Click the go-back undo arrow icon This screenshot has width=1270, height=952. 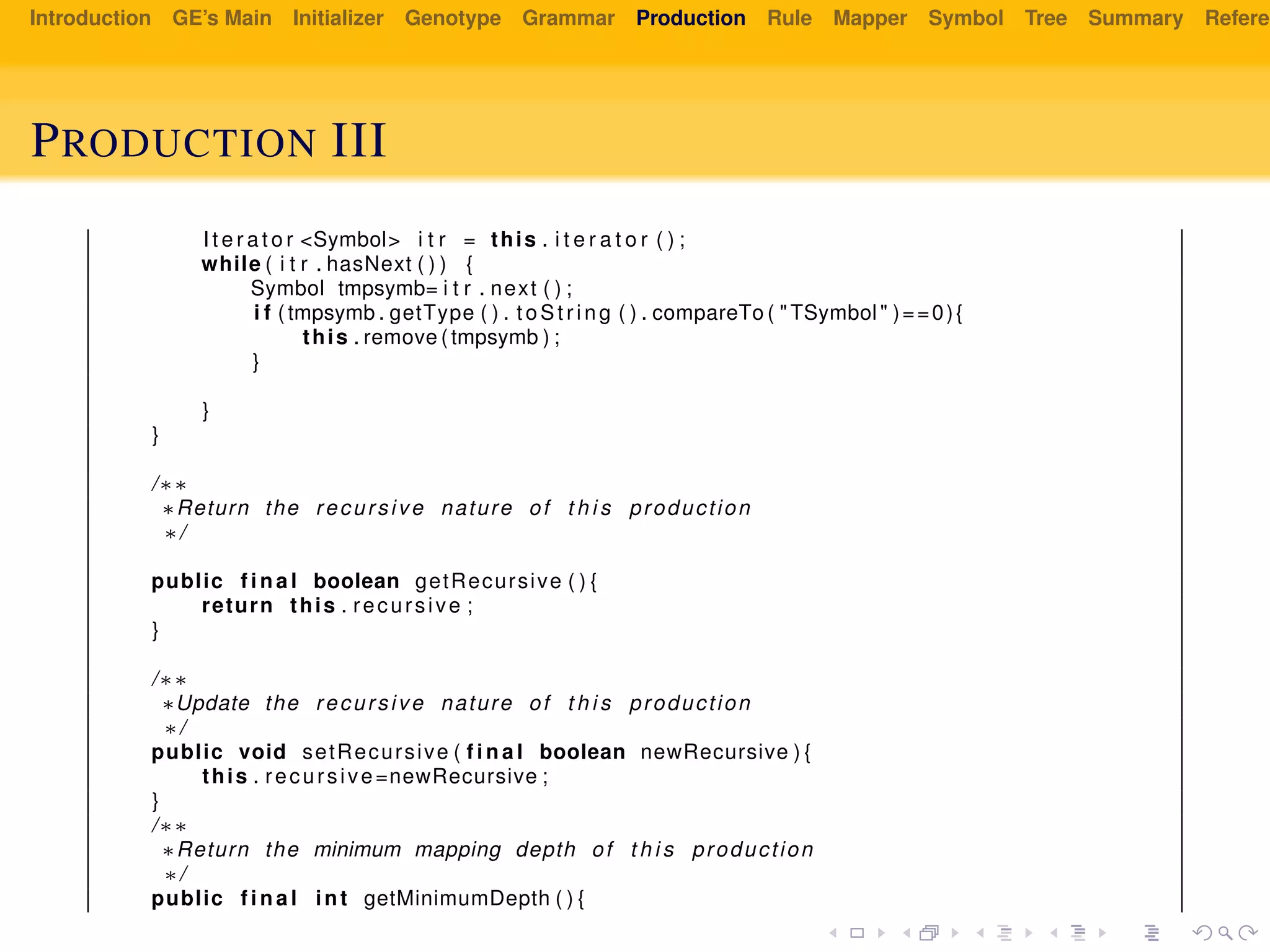point(1202,933)
